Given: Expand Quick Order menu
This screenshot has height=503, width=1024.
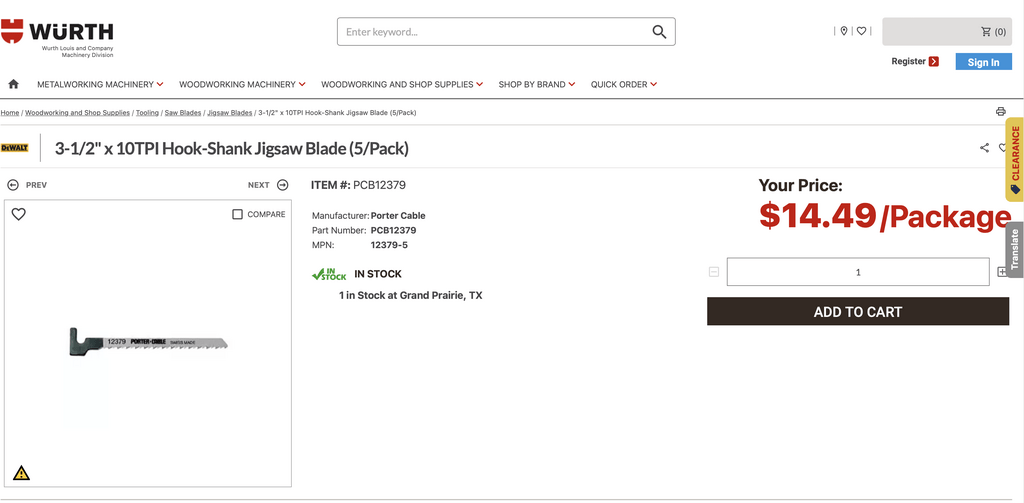Looking at the screenshot, I should (x=624, y=84).
